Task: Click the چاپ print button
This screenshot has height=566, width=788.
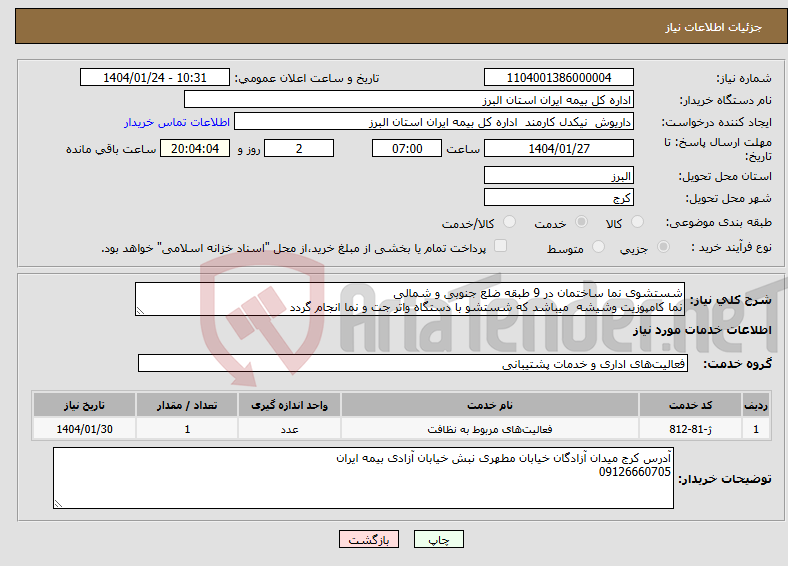Action: [x=438, y=539]
